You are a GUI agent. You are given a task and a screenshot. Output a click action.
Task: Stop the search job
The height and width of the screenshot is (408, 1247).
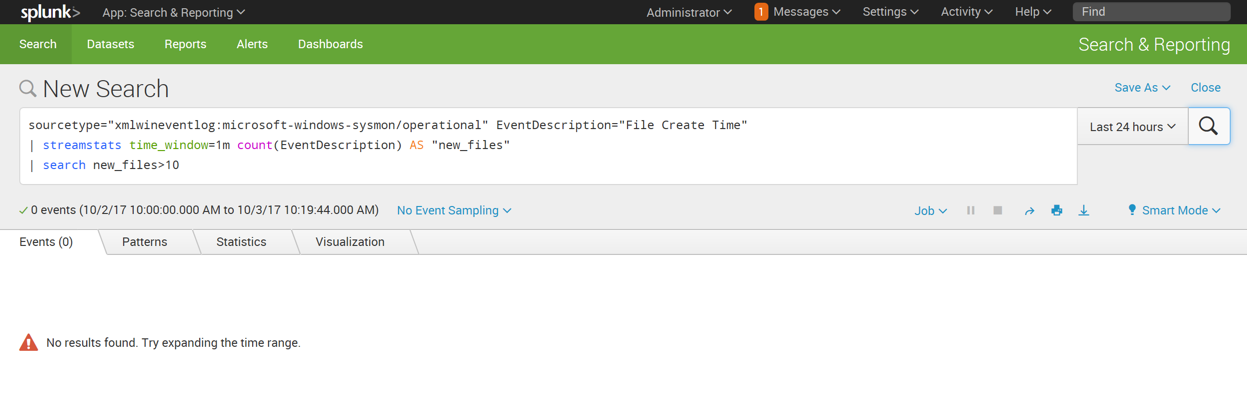998,211
